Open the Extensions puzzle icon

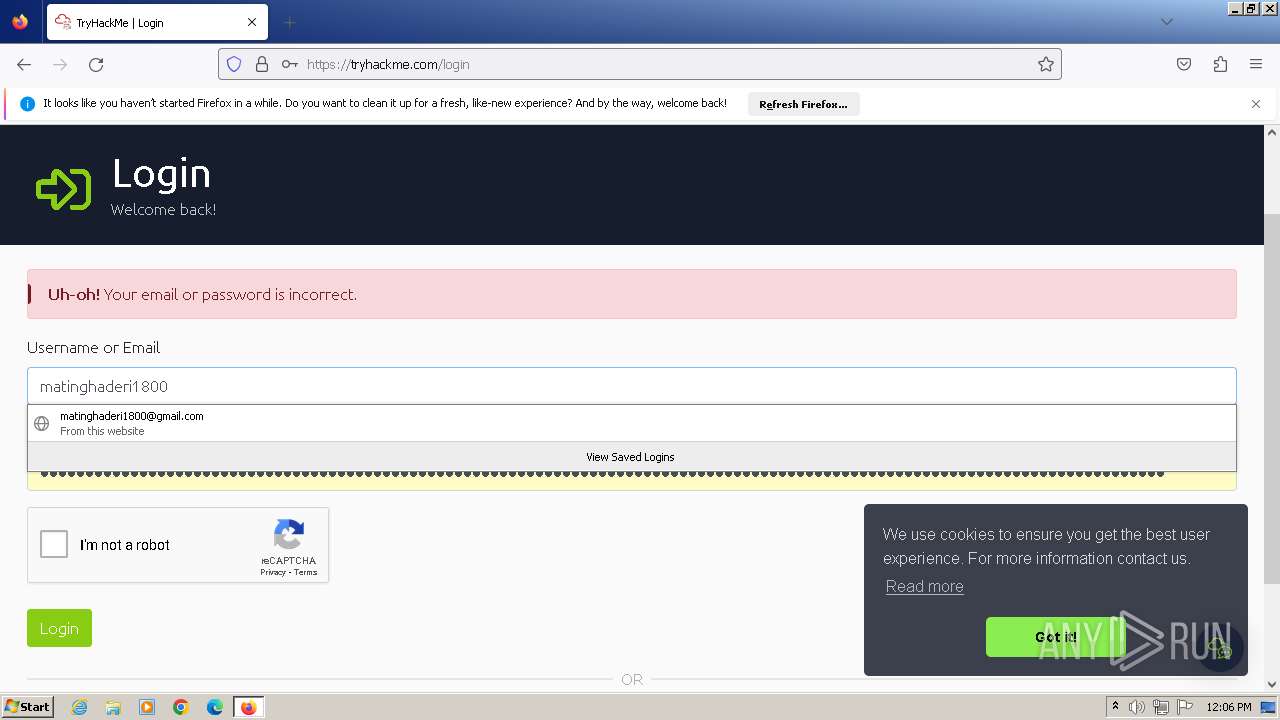(1220, 64)
